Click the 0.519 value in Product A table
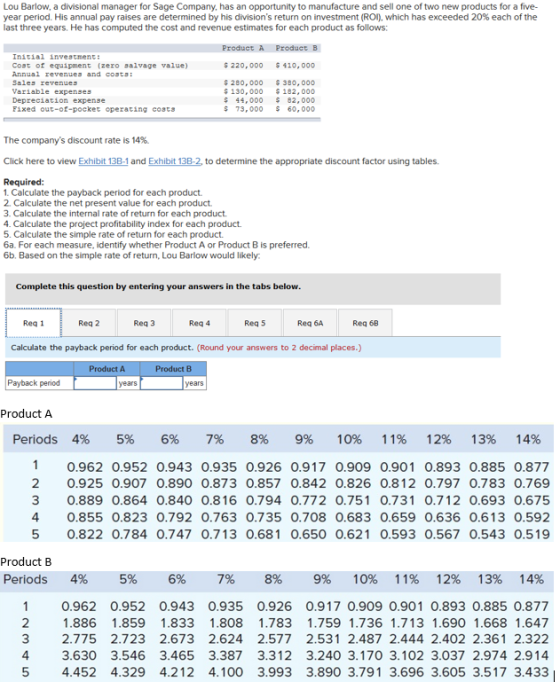Screen dimensions: 560x682 coord(532,534)
